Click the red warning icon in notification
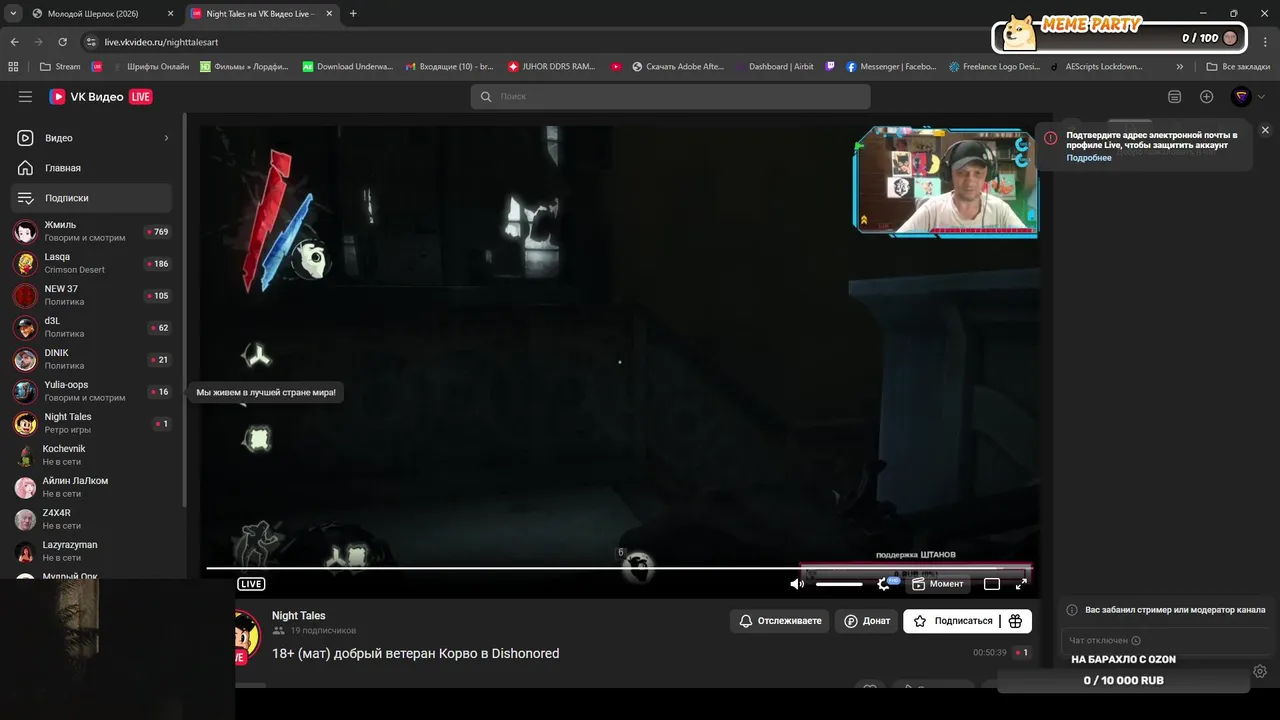The height and width of the screenshot is (720, 1280). point(1050,138)
